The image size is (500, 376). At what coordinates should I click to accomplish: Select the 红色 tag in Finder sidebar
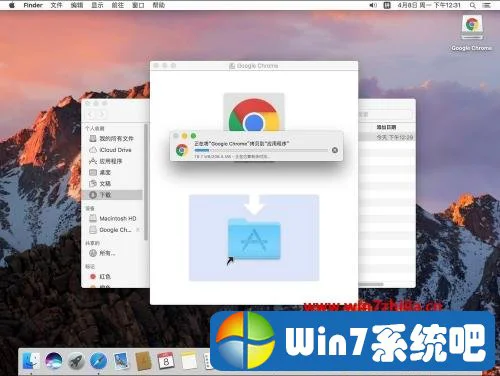(113, 276)
